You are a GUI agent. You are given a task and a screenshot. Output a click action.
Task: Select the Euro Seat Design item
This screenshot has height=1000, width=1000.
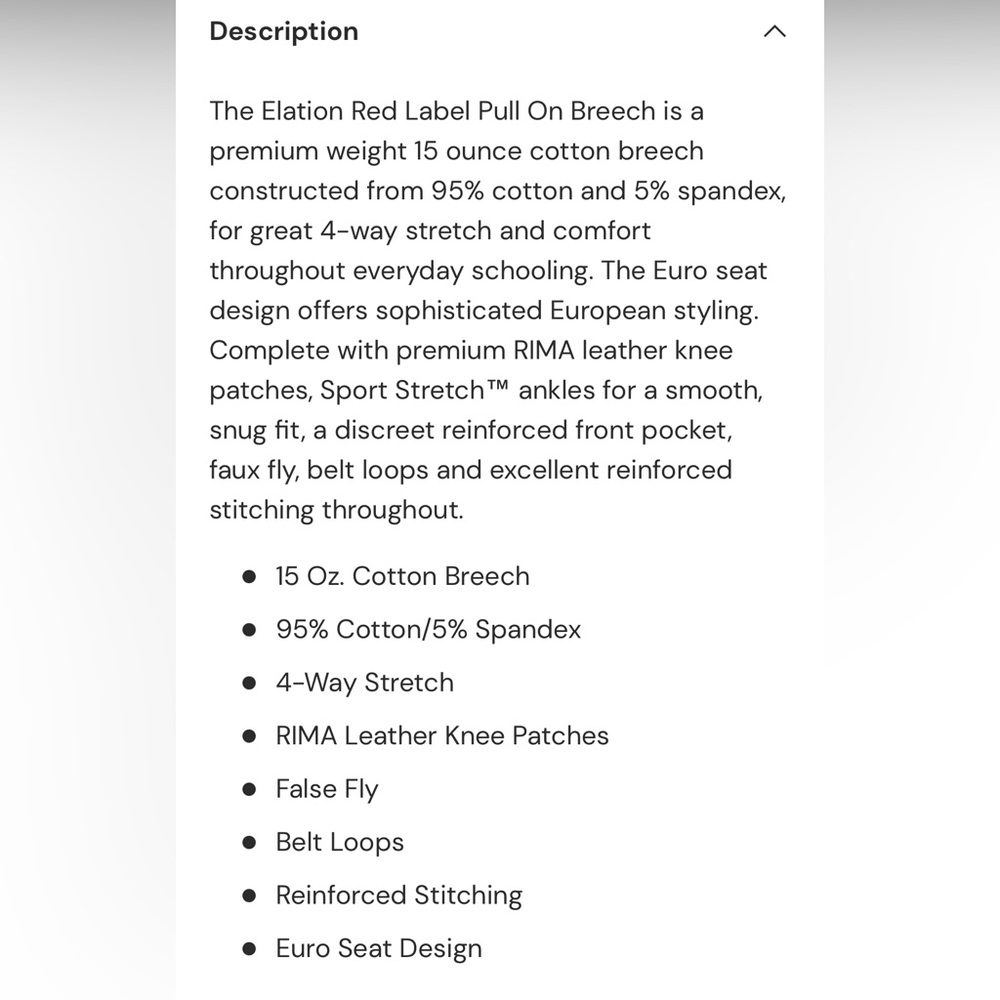(378, 948)
